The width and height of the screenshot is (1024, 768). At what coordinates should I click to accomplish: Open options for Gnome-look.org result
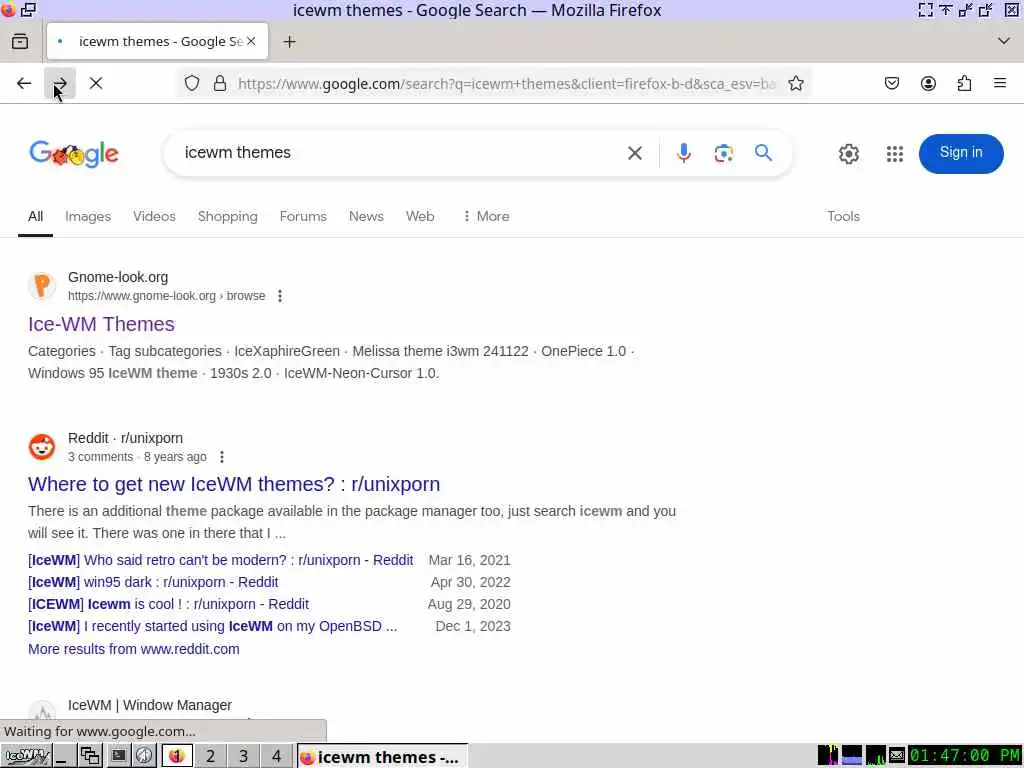(x=280, y=296)
